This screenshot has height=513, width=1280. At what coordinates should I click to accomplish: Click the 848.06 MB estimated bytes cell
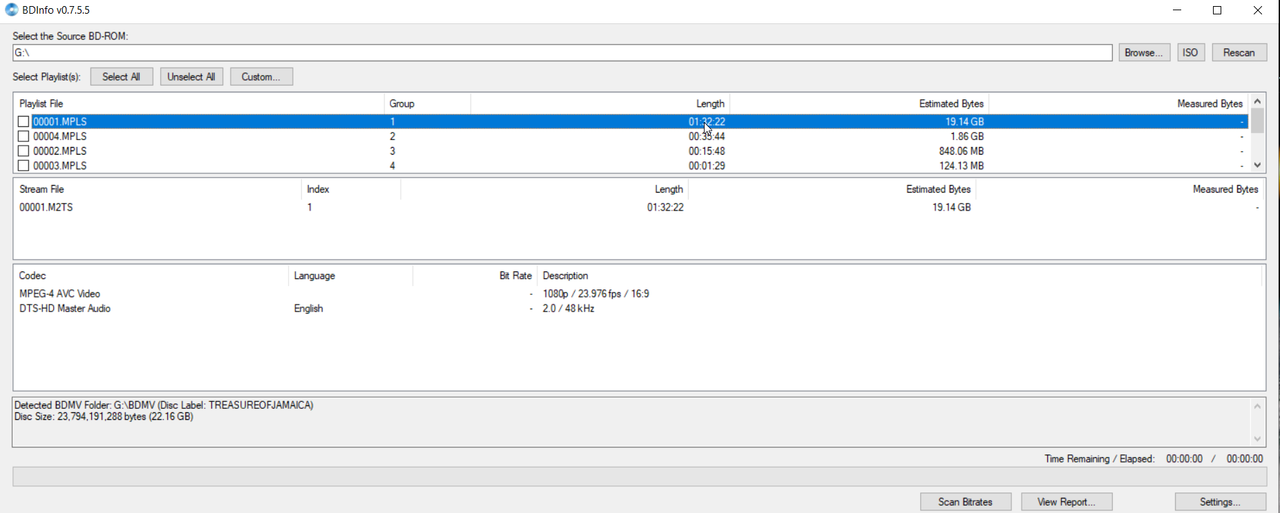962,151
